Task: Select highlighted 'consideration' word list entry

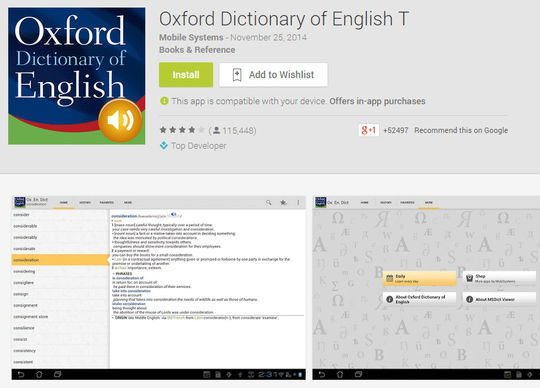Action: pyautogui.click(x=60, y=260)
